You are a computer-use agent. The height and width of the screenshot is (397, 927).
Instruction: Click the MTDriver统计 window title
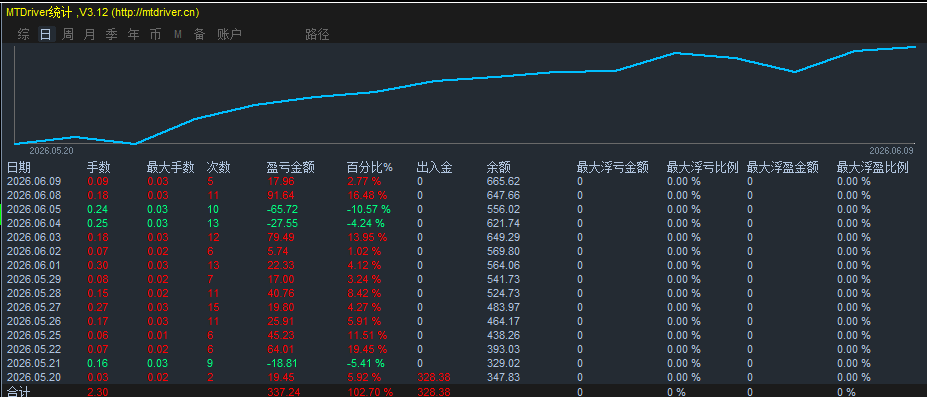pos(40,12)
